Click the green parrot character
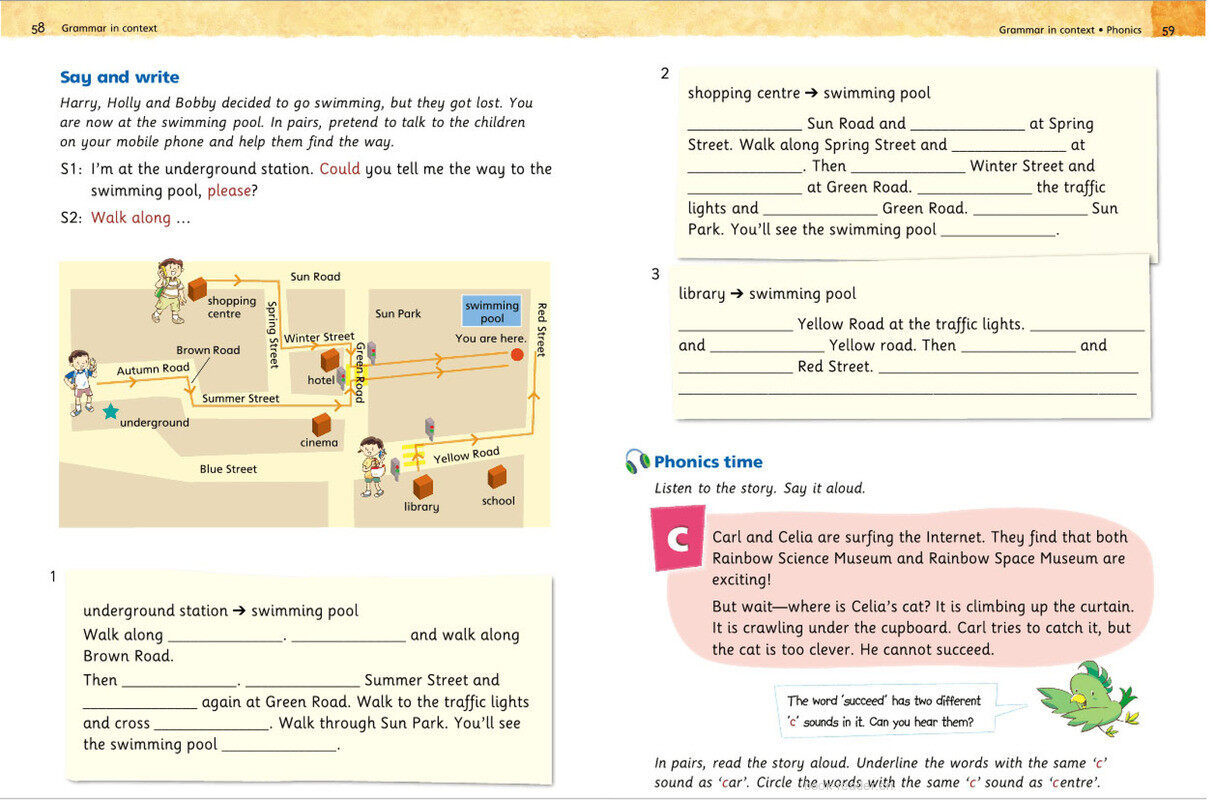This screenshot has width=1214, height=800. click(1085, 695)
